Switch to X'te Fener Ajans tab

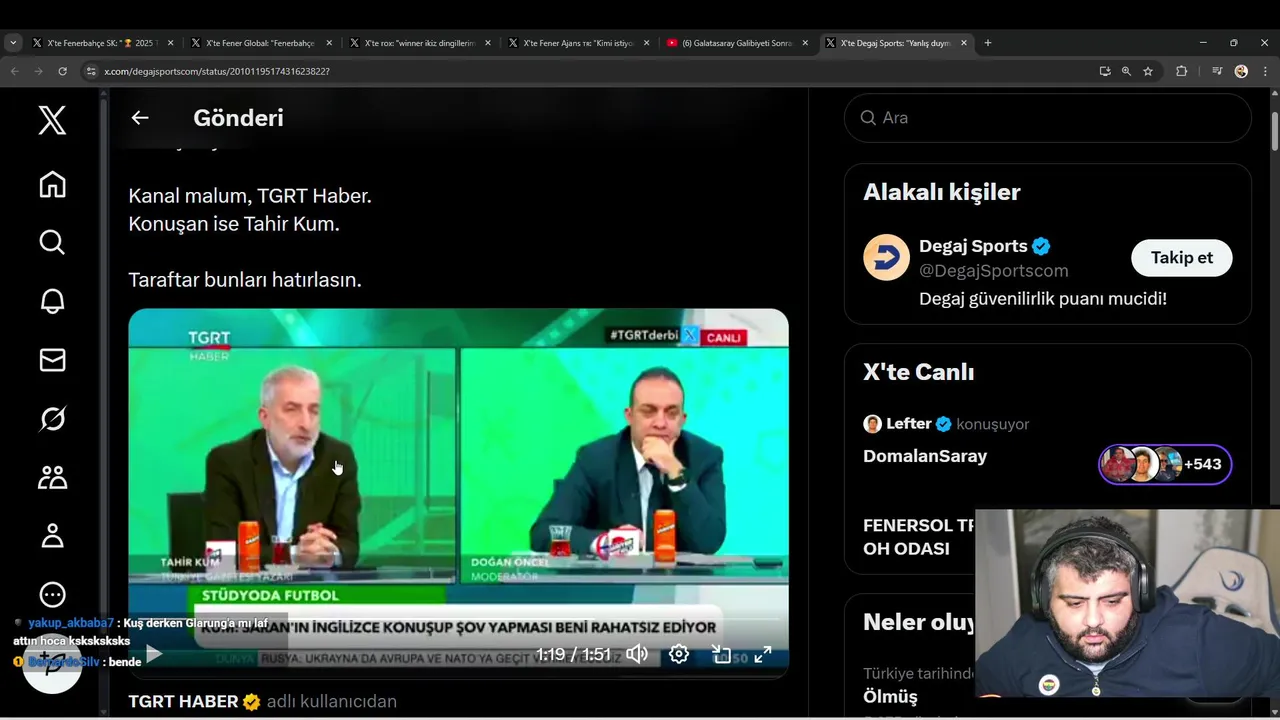(578, 43)
